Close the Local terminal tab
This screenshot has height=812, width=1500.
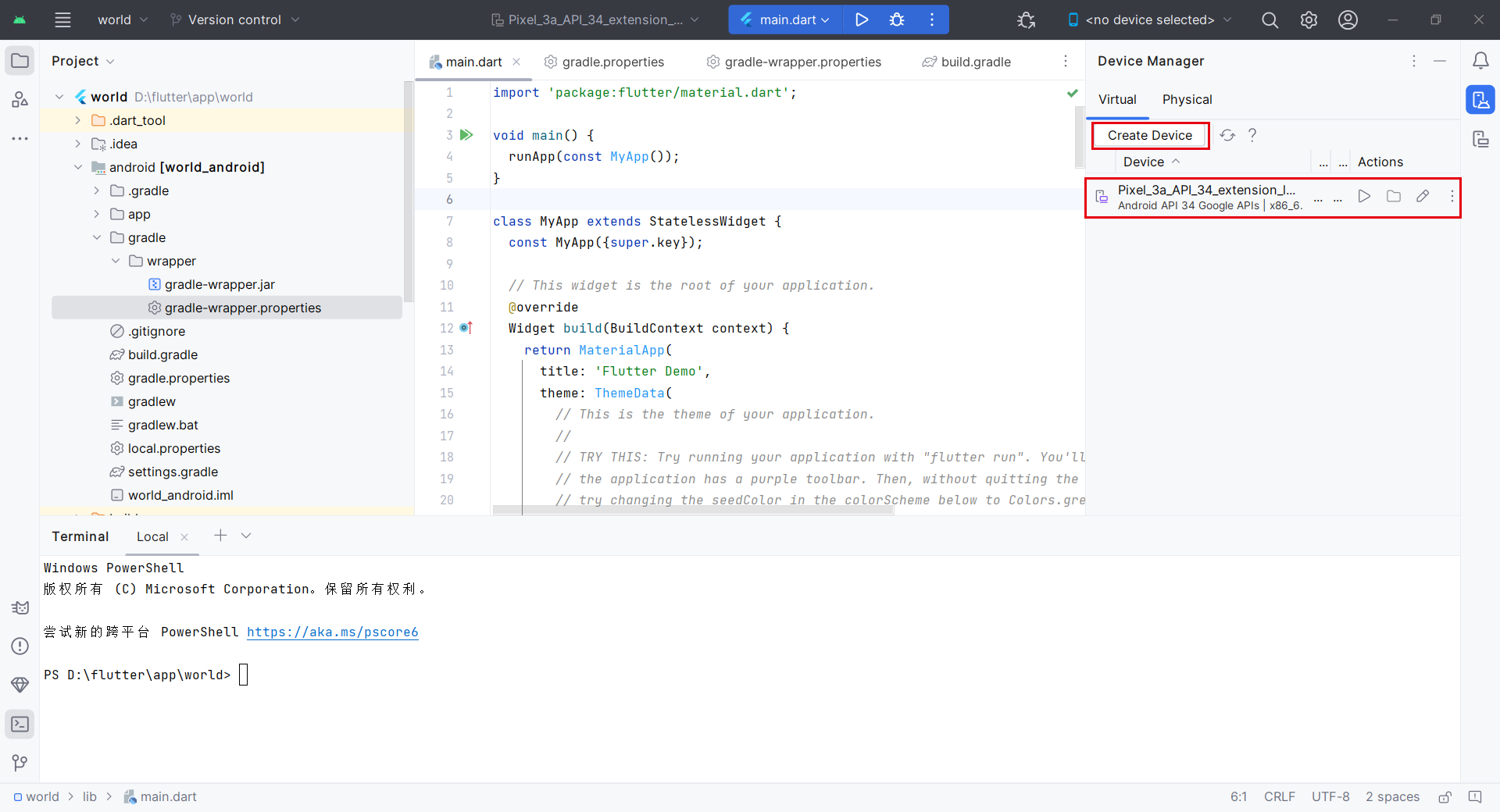coord(184,536)
